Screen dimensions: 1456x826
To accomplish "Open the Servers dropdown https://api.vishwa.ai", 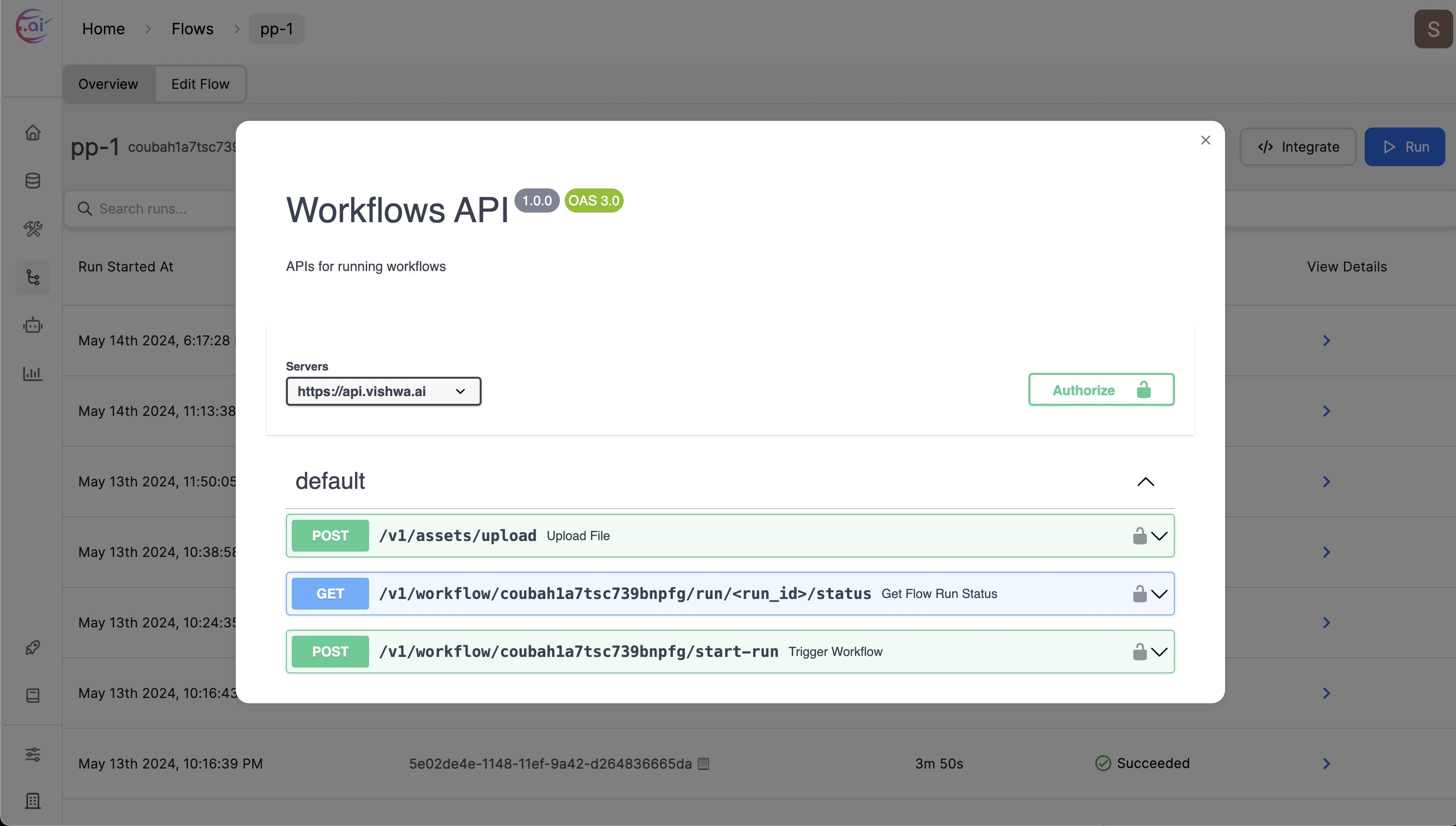I will 384,391.
